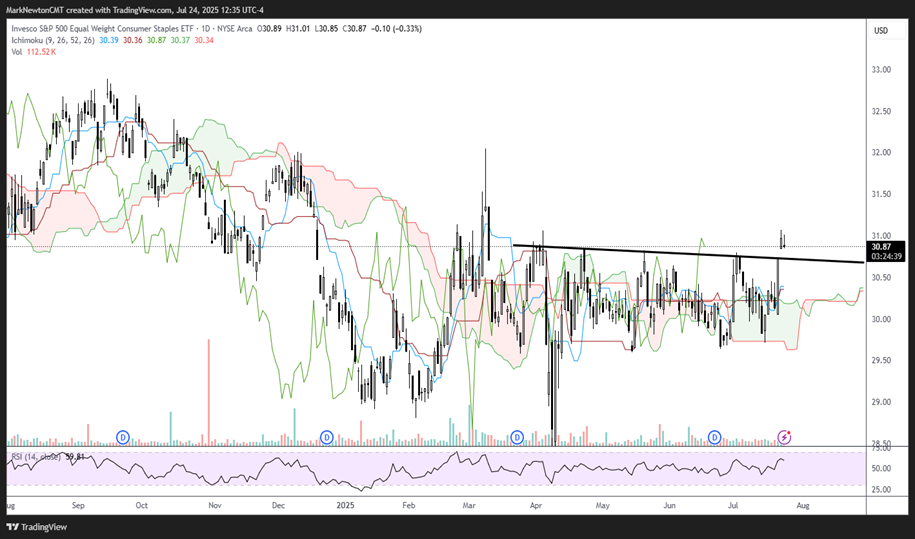This screenshot has width=915, height=539.
Task: Click the Mar label on the time axis
Action: [468, 506]
